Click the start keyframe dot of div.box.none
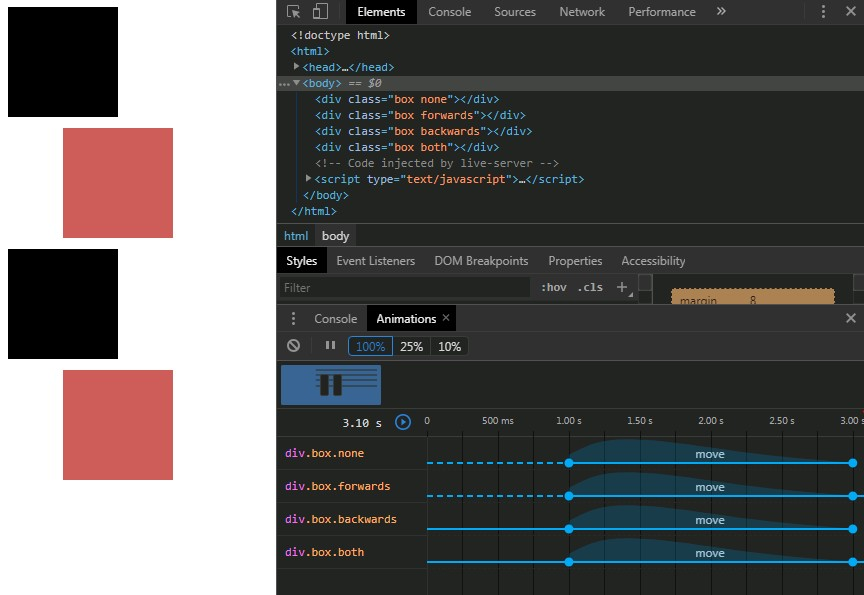The width and height of the screenshot is (864, 595). (569, 463)
